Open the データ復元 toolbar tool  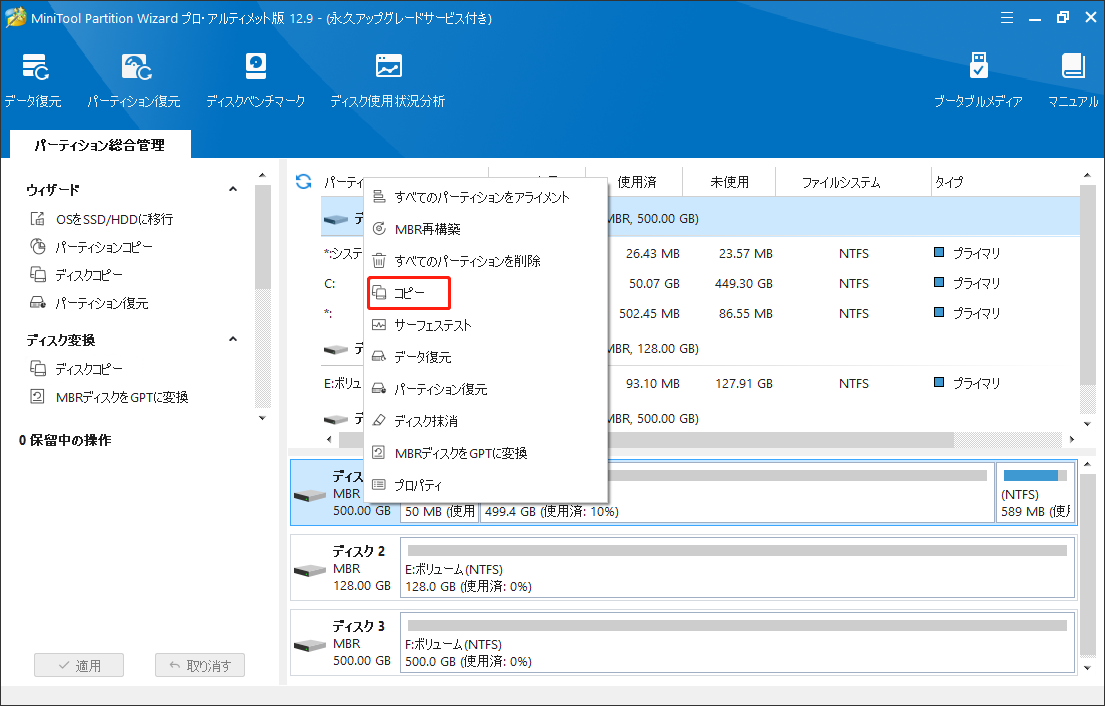[32, 80]
